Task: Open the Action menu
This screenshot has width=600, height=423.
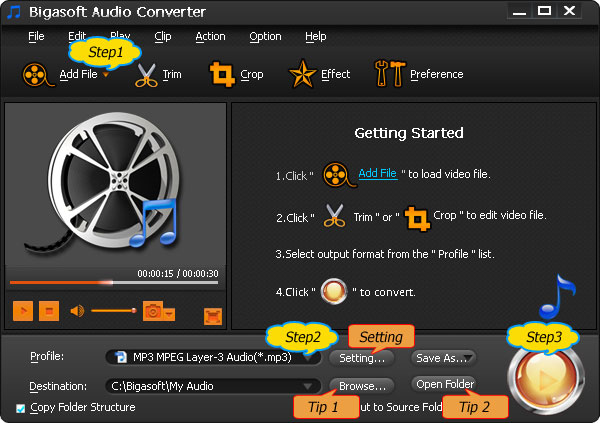Action: point(210,36)
